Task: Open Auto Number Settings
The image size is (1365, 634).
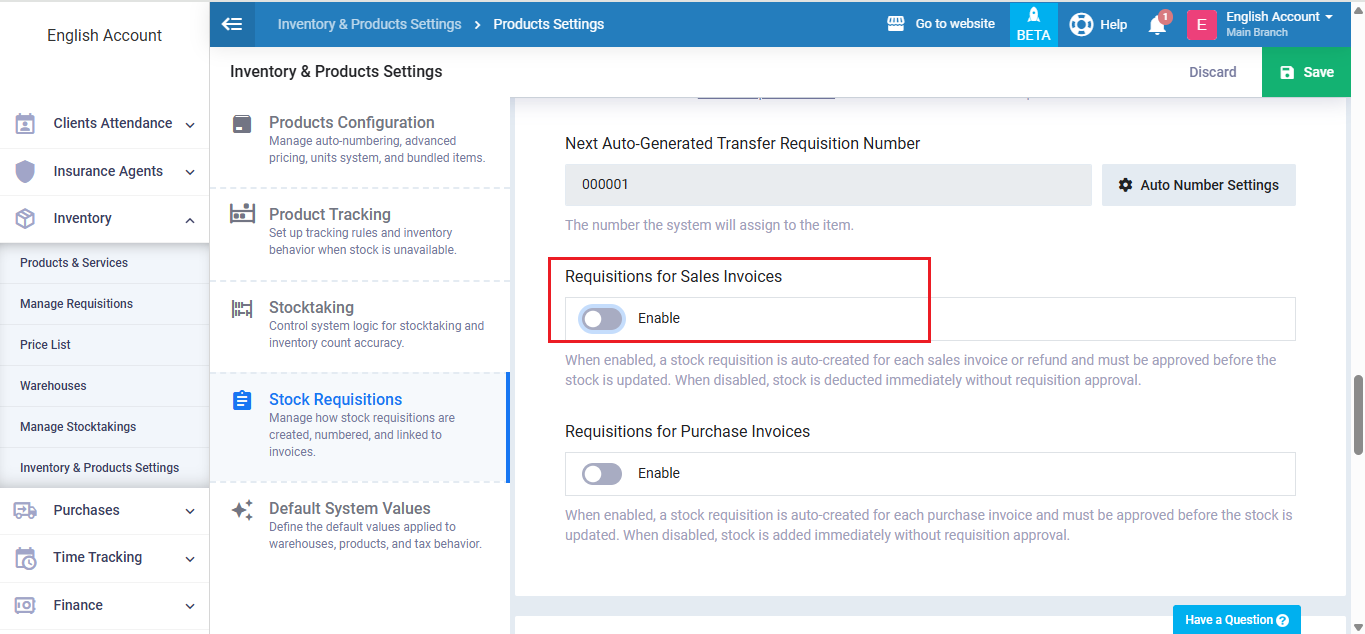Action: [1198, 185]
